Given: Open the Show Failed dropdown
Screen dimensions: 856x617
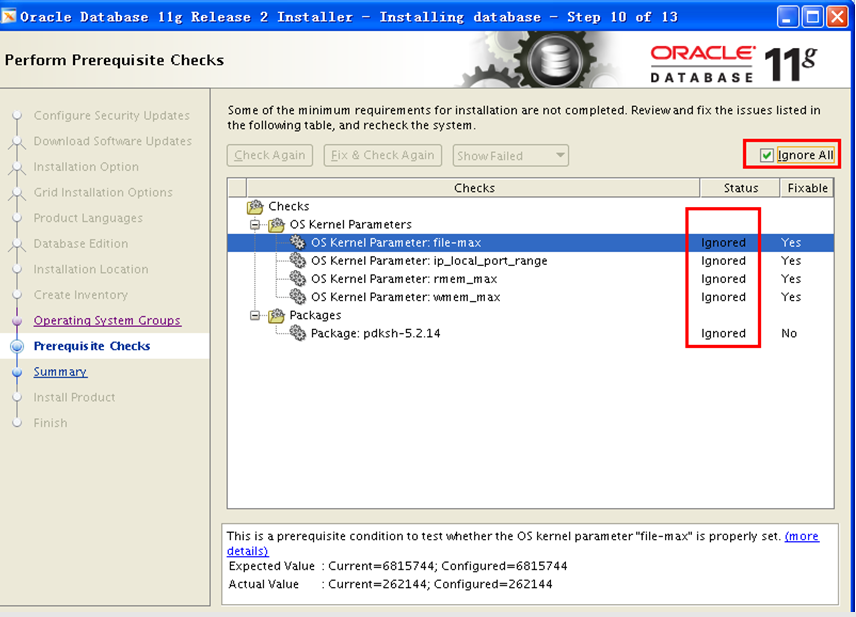Looking at the screenshot, I should 510,156.
